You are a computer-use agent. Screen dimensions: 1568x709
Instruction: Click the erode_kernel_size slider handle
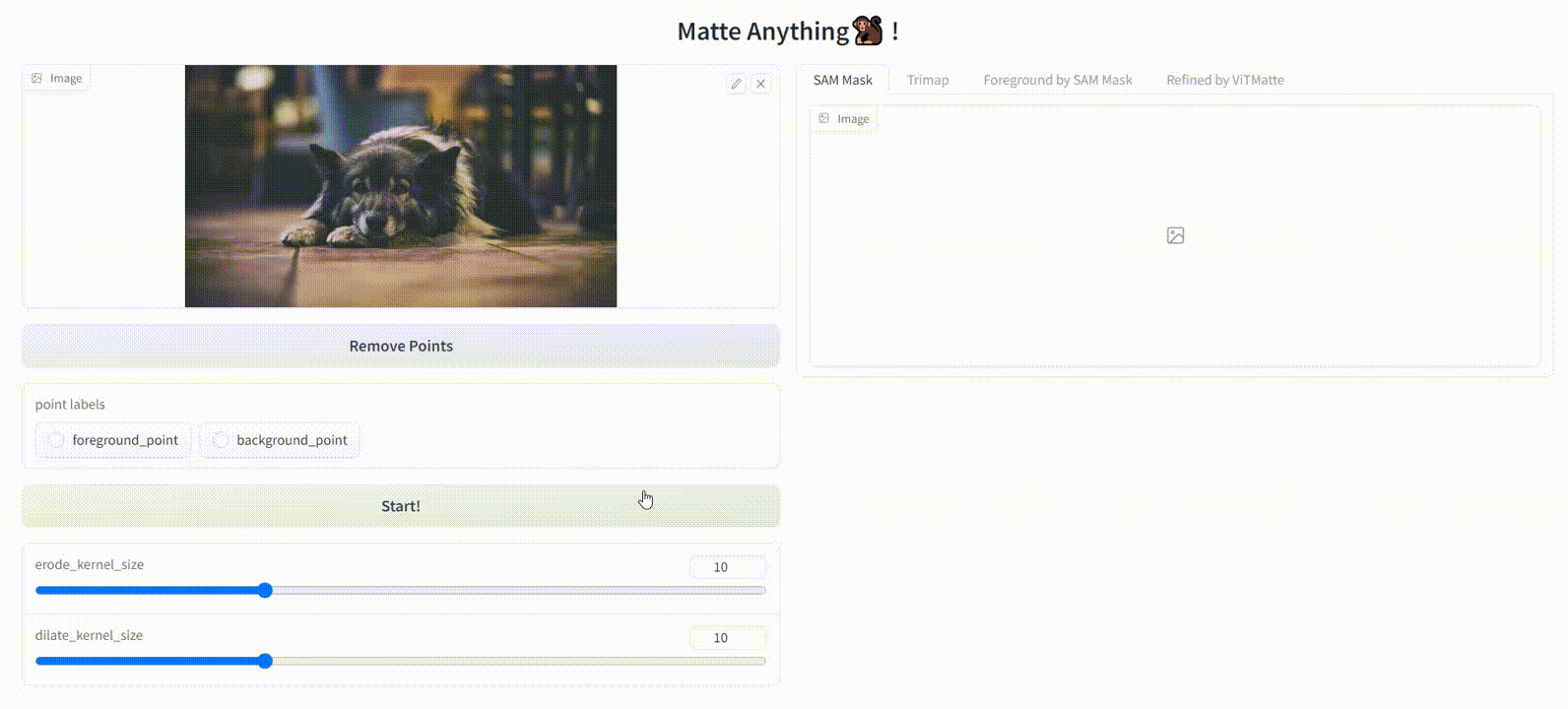point(265,590)
